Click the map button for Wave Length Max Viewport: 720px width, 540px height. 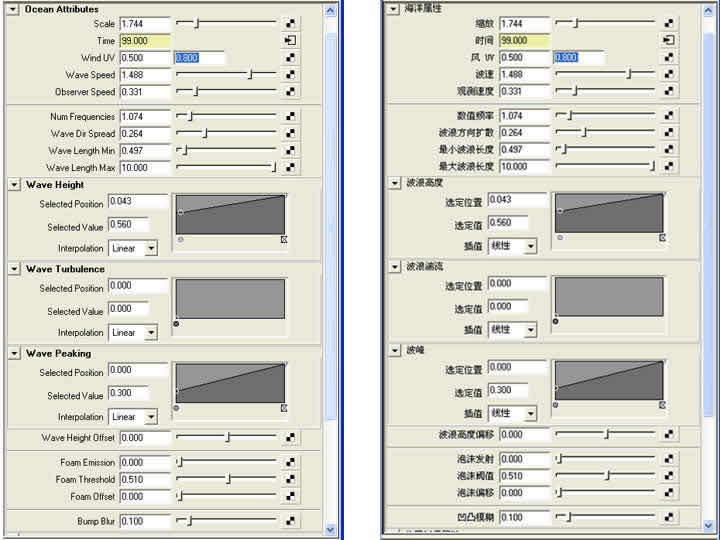pyautogui.click(x=290, y=167)
